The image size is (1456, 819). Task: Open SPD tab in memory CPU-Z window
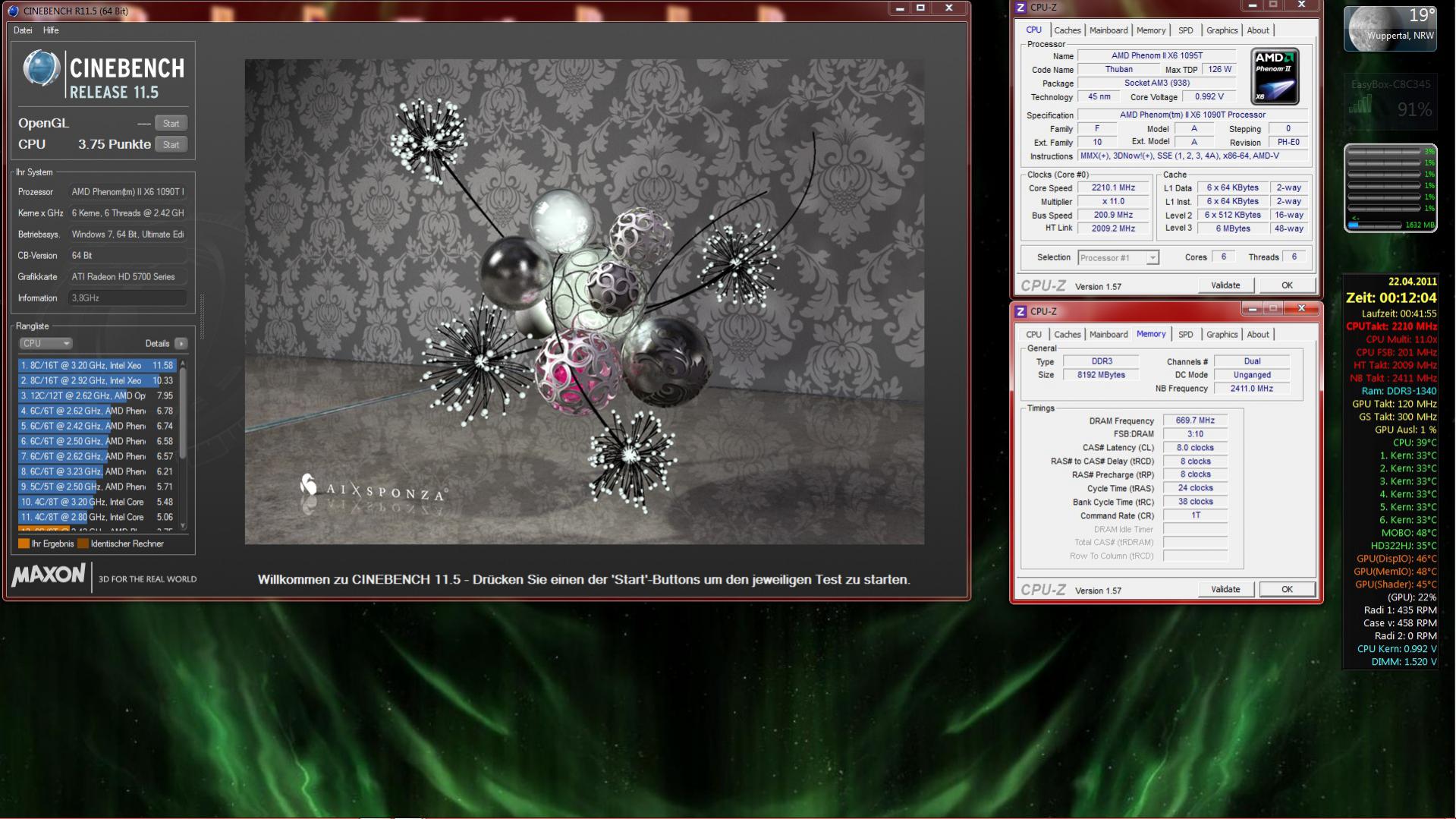[1185, 335]
